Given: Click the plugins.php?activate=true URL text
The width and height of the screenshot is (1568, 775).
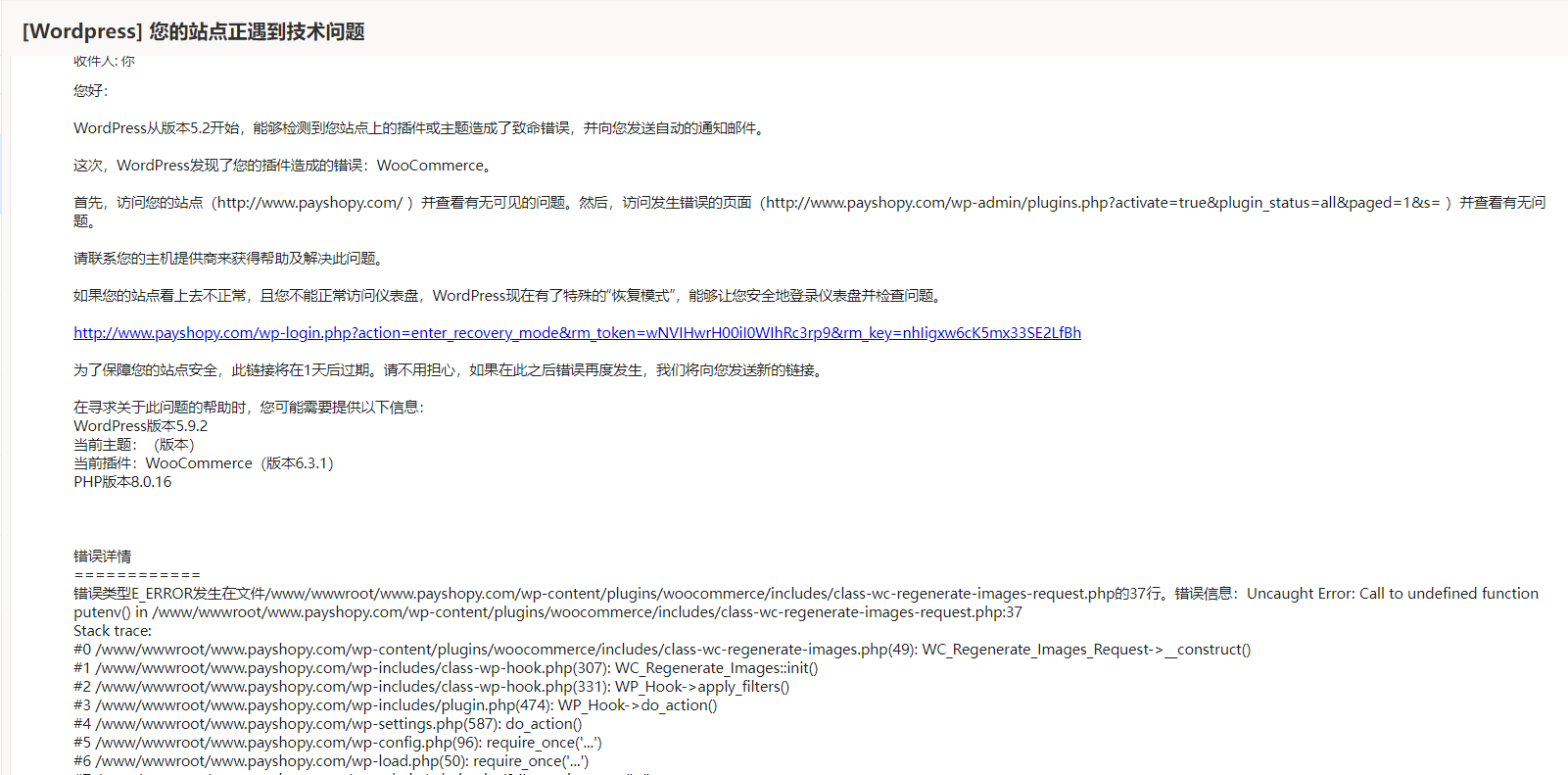Looking at the screenshot, I should [x=1103, y=203].
